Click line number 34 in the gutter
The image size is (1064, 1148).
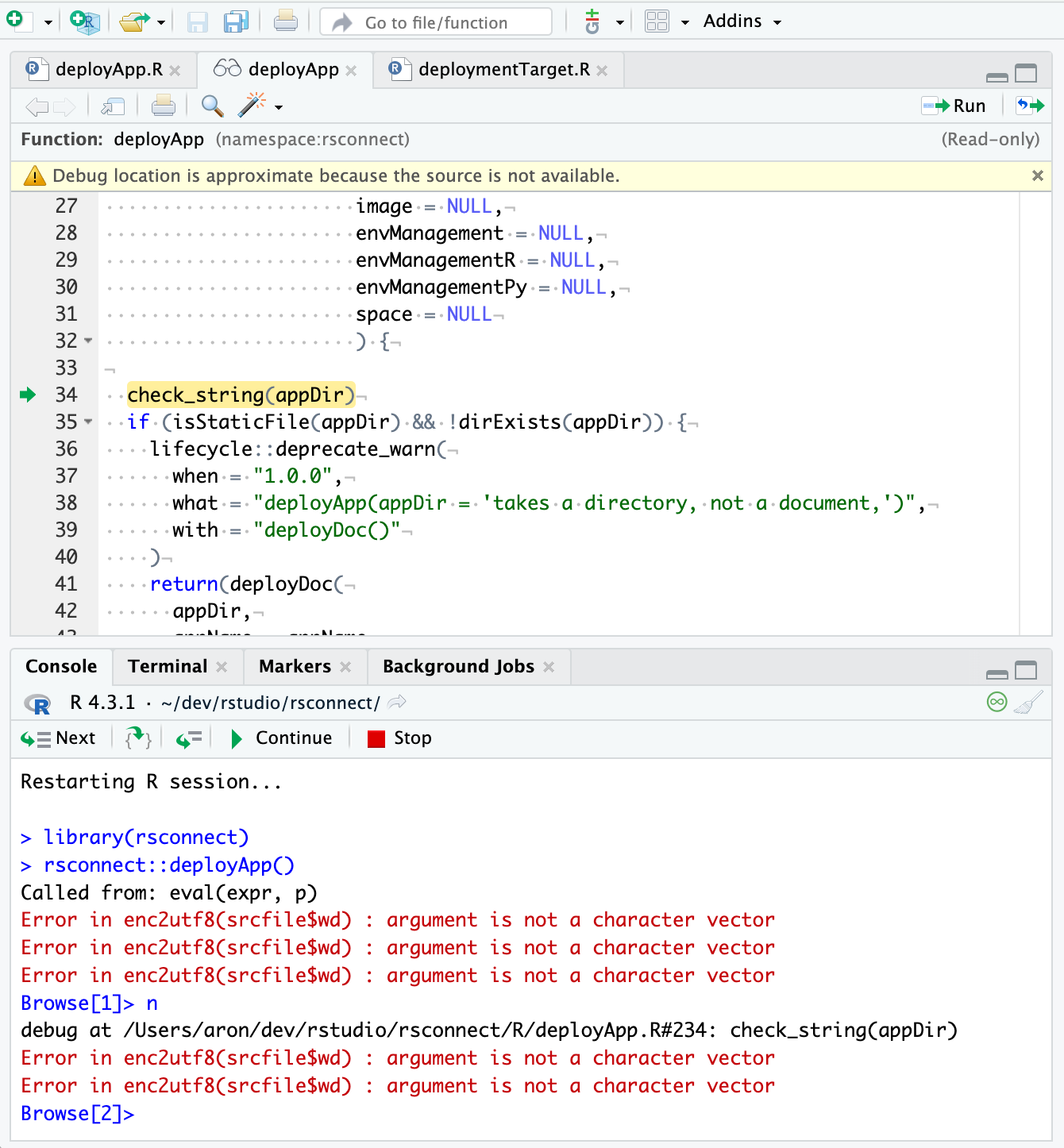click(x=66, y=395)
